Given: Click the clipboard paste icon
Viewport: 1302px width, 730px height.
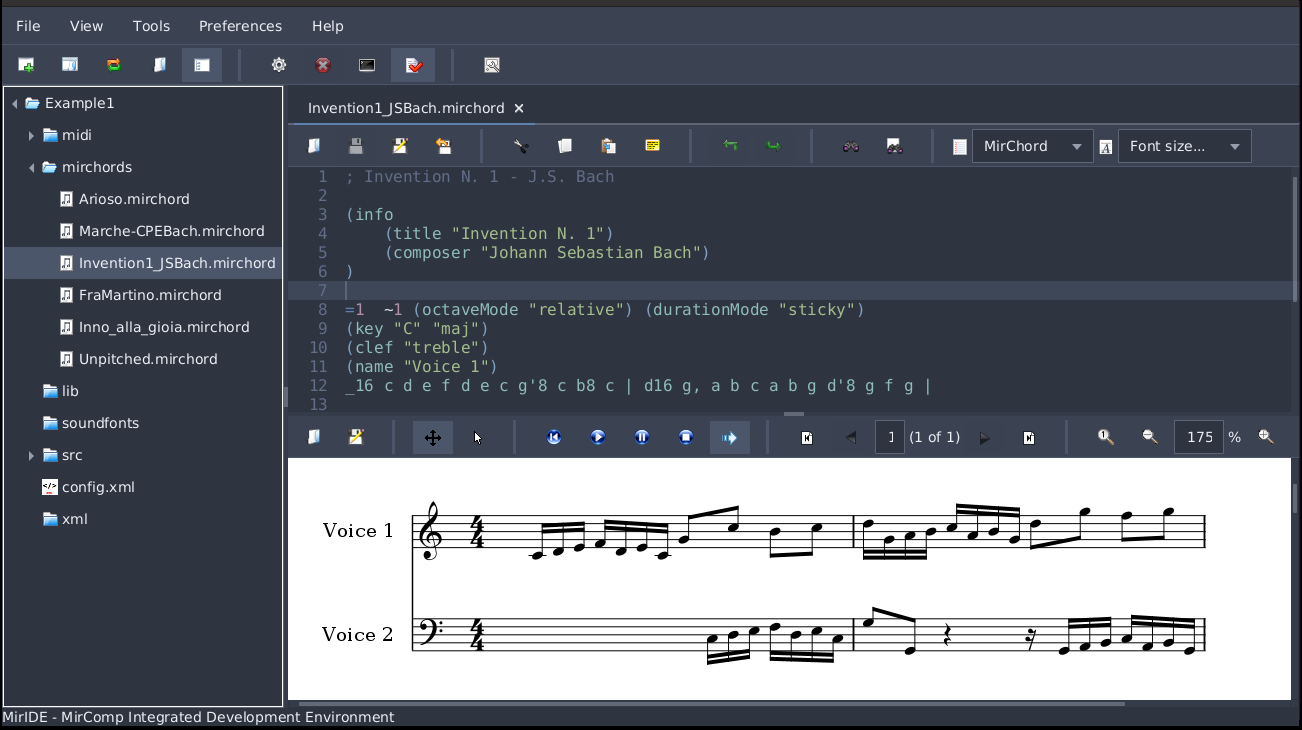Looking at the screenshot, I should click(x=608, y=146).
